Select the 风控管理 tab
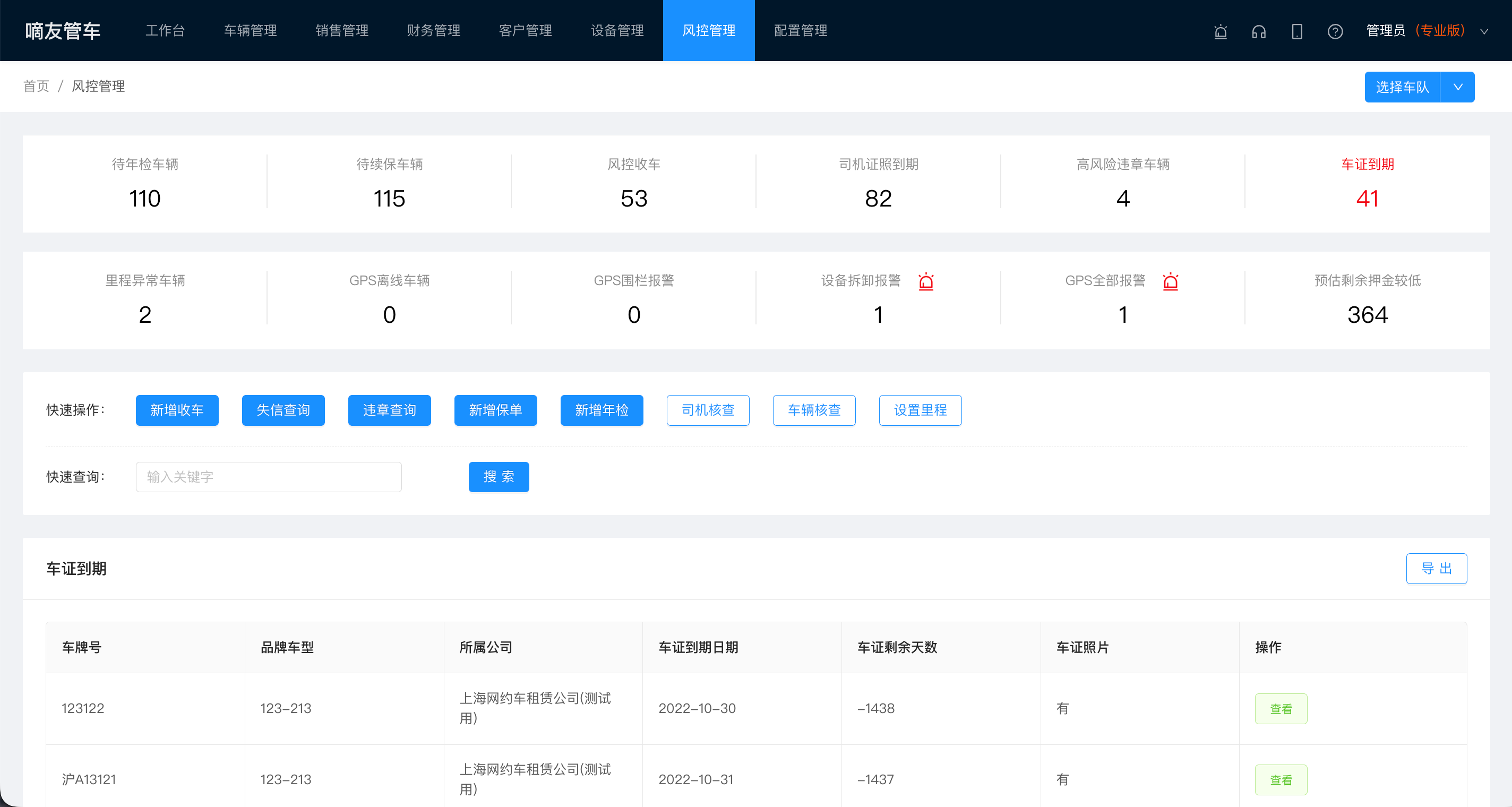This screenshot has width=1512, height=807. 708,30
